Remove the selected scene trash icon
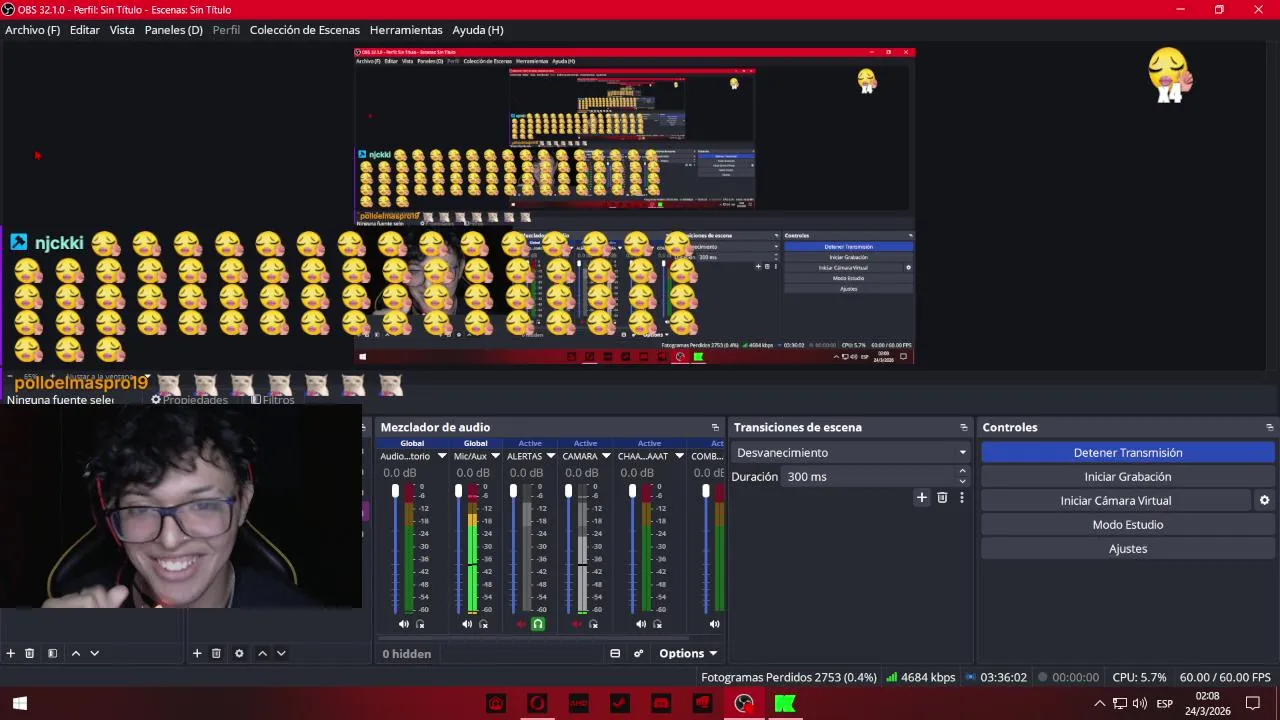This screenshot has height=720, width=1280. [30, 653]
